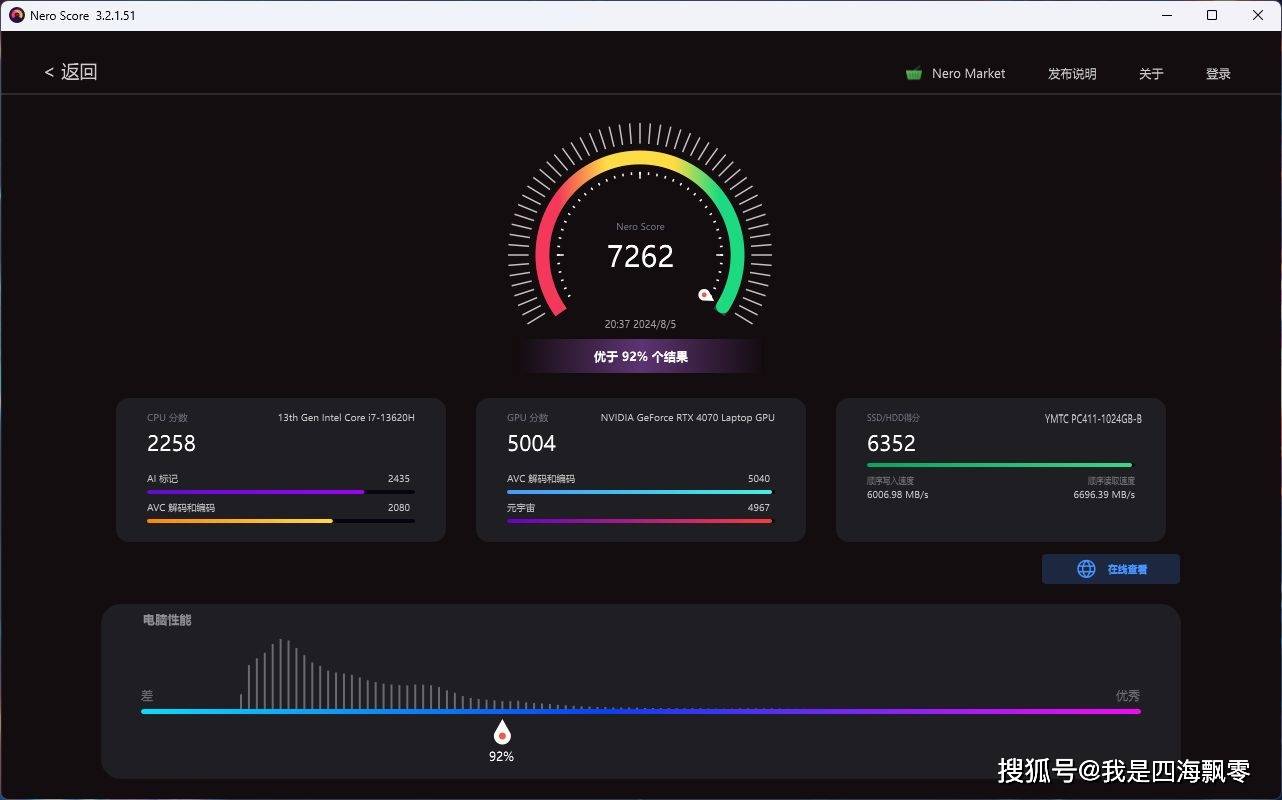Click the 差 label on performance scale
Image resolution: width=1282 pixels, height=800 pixels.
[147, 696]
